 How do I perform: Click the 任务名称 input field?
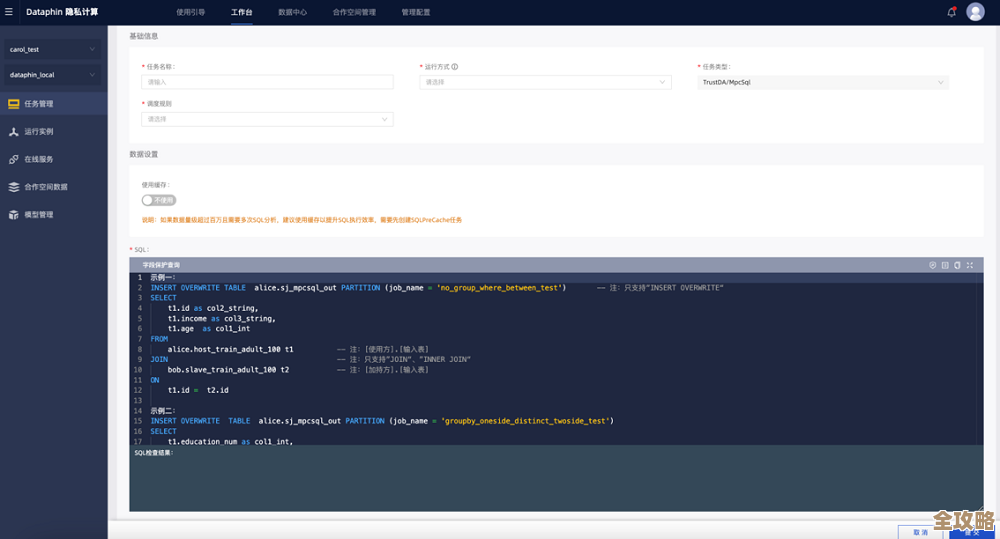pos(267,82)
